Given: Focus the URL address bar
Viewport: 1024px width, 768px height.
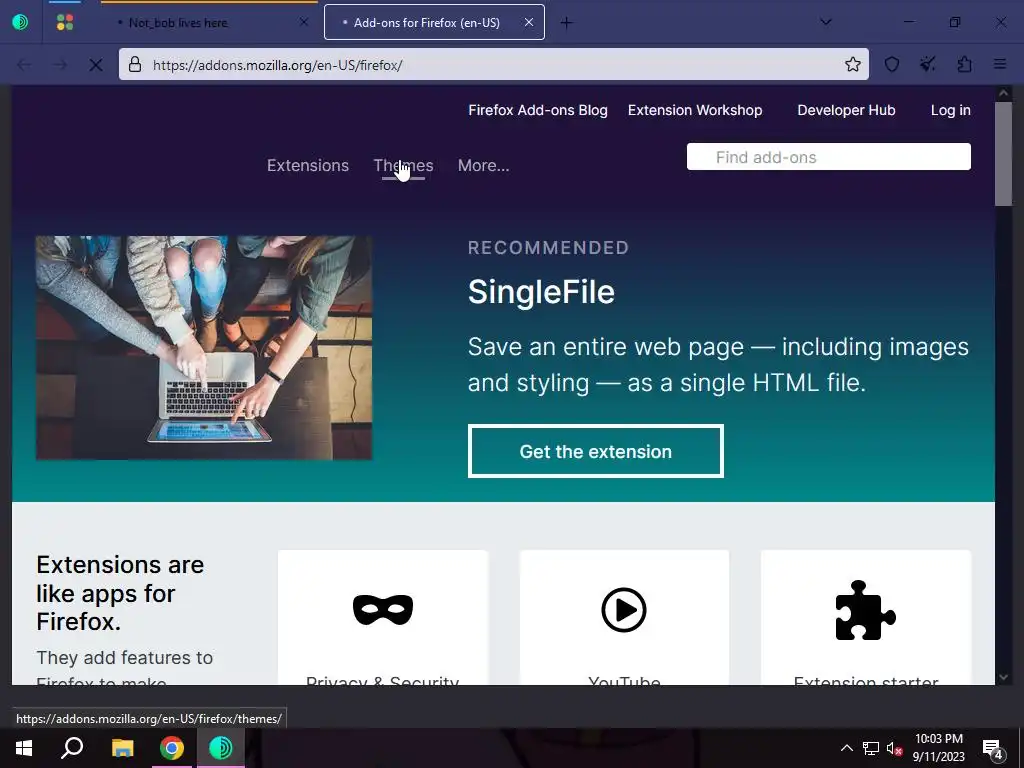Looking at the screenshot, I should click(493, 65).
